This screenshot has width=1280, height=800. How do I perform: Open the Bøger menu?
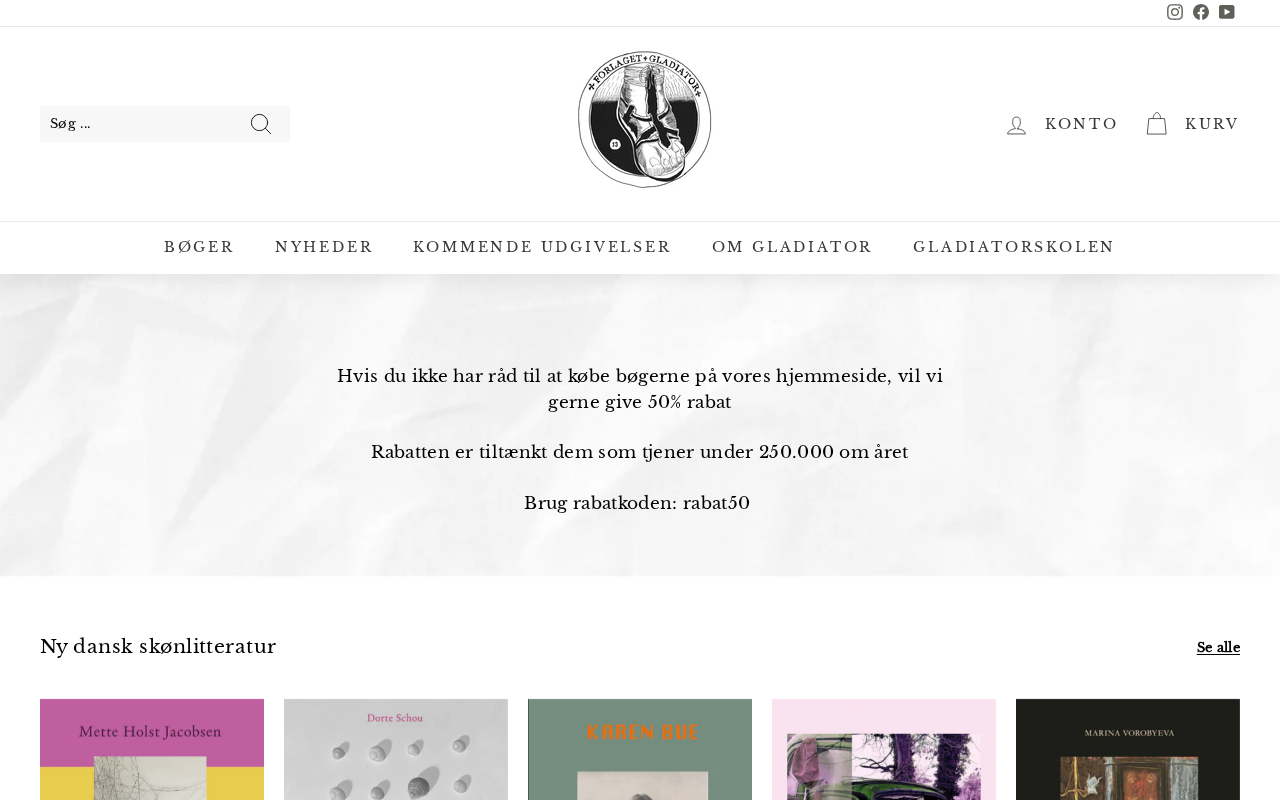(199, 247)
